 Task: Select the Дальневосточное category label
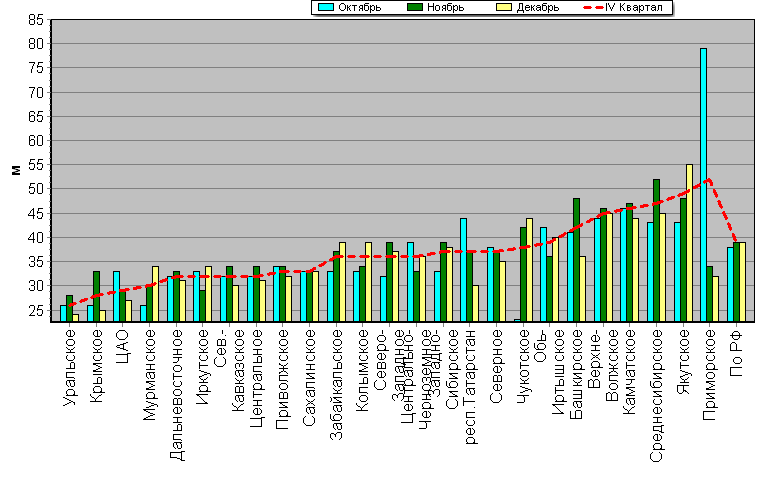[x=176, y=395]
